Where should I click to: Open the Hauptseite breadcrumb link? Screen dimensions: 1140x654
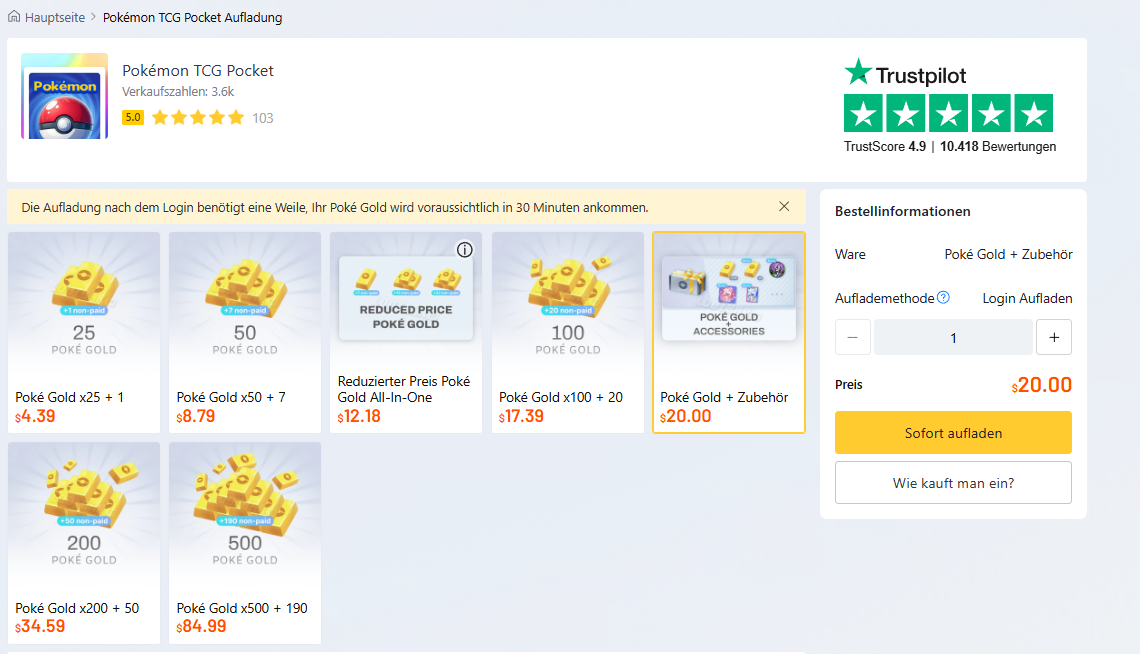(x=55, y=17)
